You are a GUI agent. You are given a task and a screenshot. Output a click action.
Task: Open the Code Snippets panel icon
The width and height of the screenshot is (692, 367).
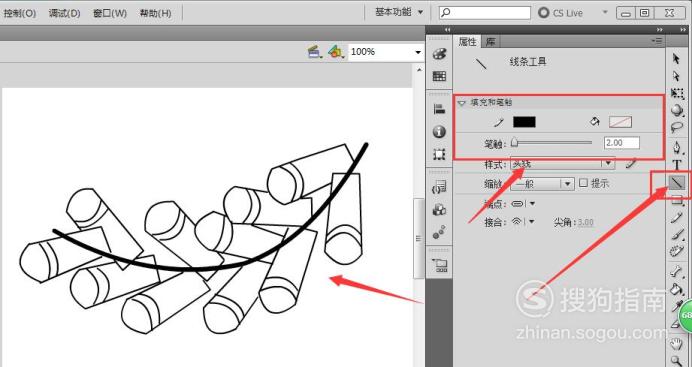tap(439, 187)
